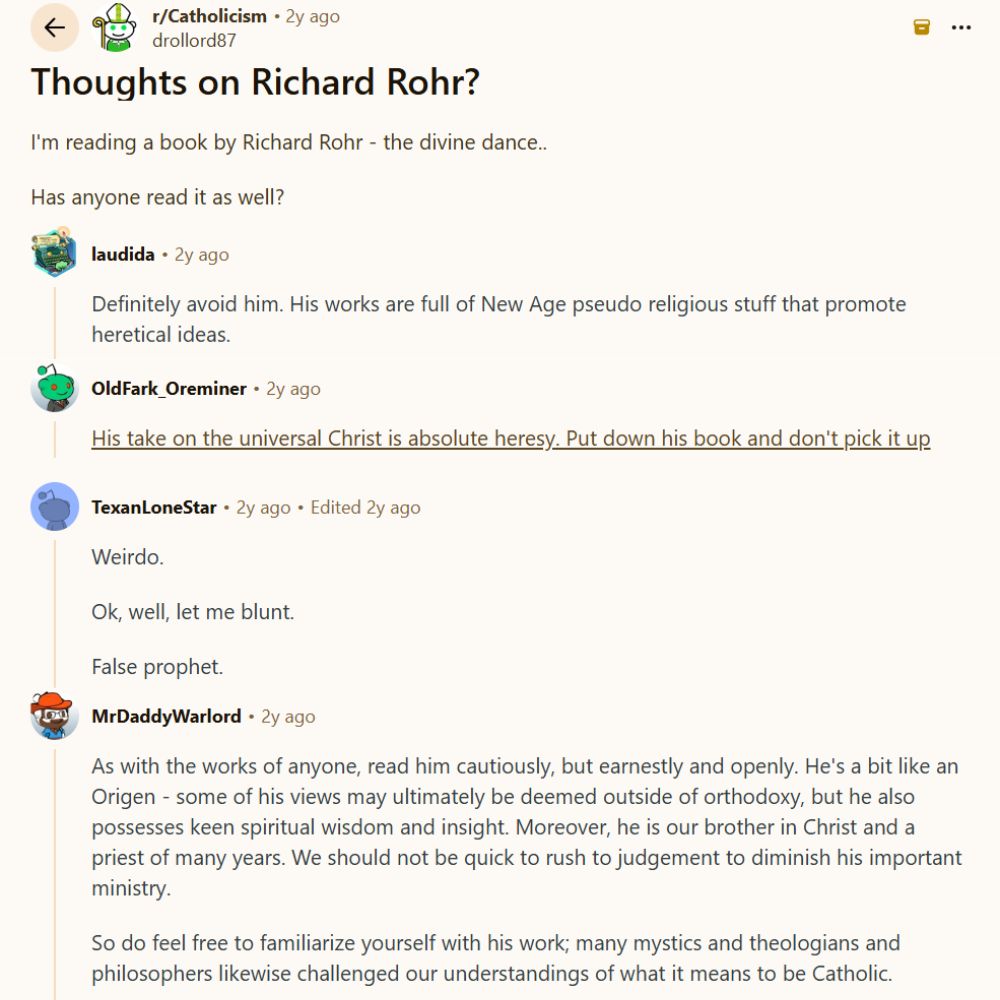Open the post overflow menu via three dots
The image size is (1000, 1000).
pos(959,28)
